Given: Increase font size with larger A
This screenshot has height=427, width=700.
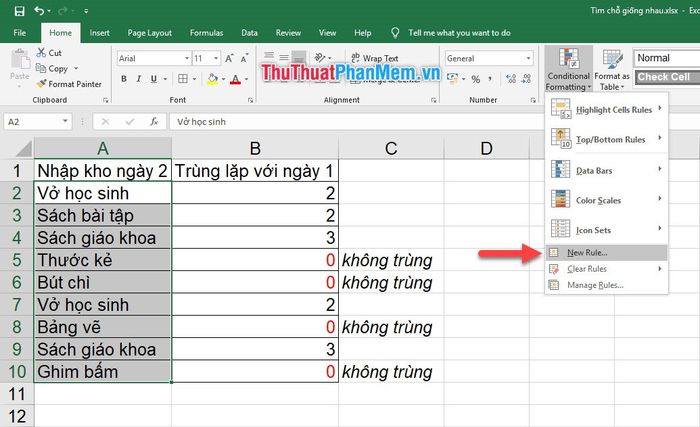Looking at the screenshot, I should 229,58.
